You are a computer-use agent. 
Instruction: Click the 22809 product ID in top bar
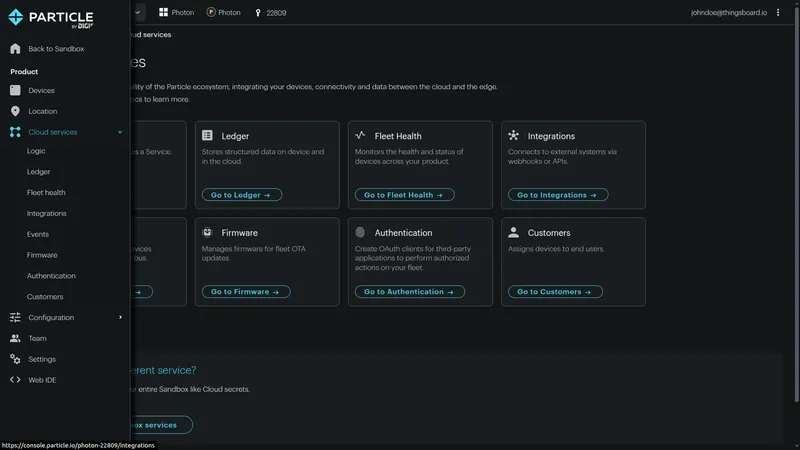coord(276,13)
